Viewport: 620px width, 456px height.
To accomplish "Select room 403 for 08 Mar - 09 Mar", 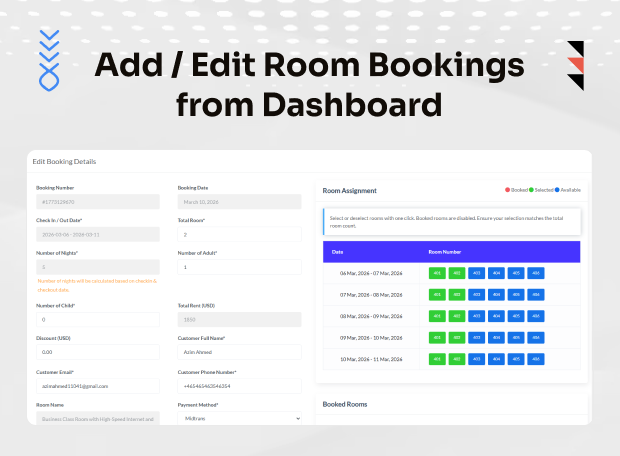I will click(x=476, y=316).
